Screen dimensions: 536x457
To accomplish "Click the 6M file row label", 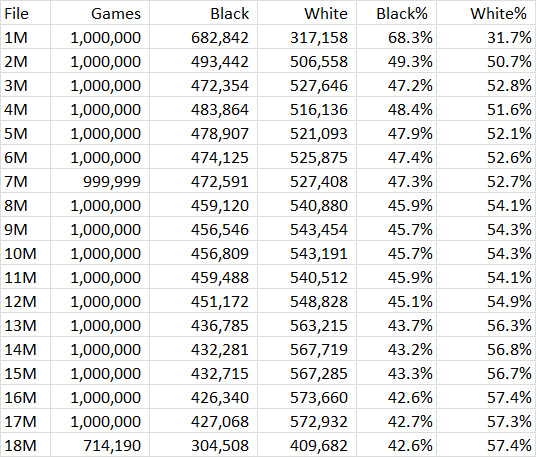I will (x=26, y=157).
